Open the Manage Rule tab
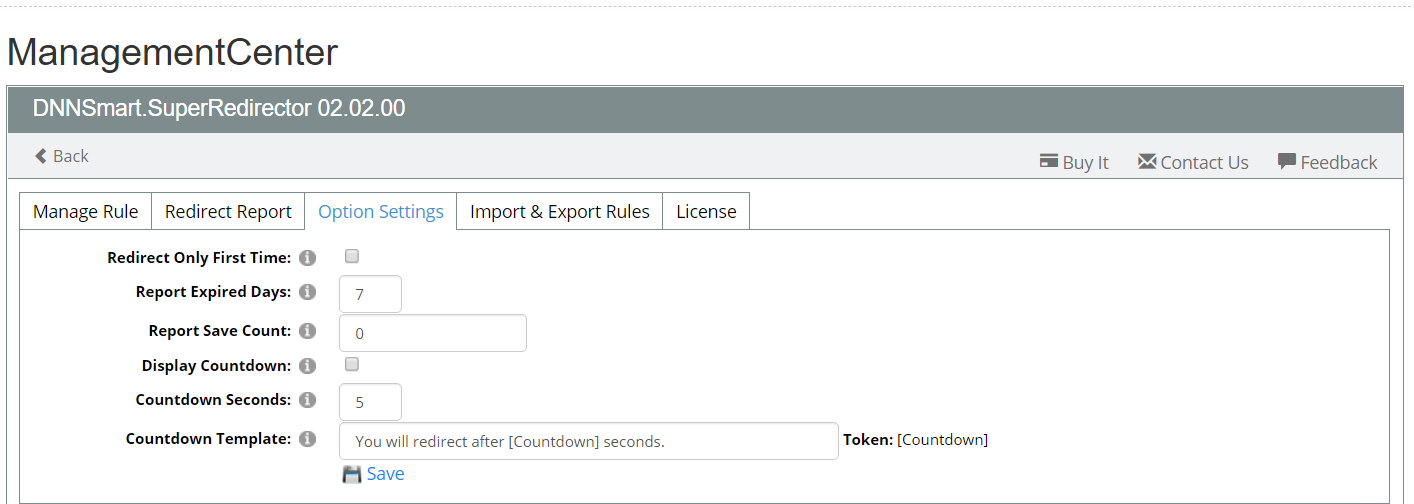1414x504 pixels. pyautogui.click(x=86, y=211)
